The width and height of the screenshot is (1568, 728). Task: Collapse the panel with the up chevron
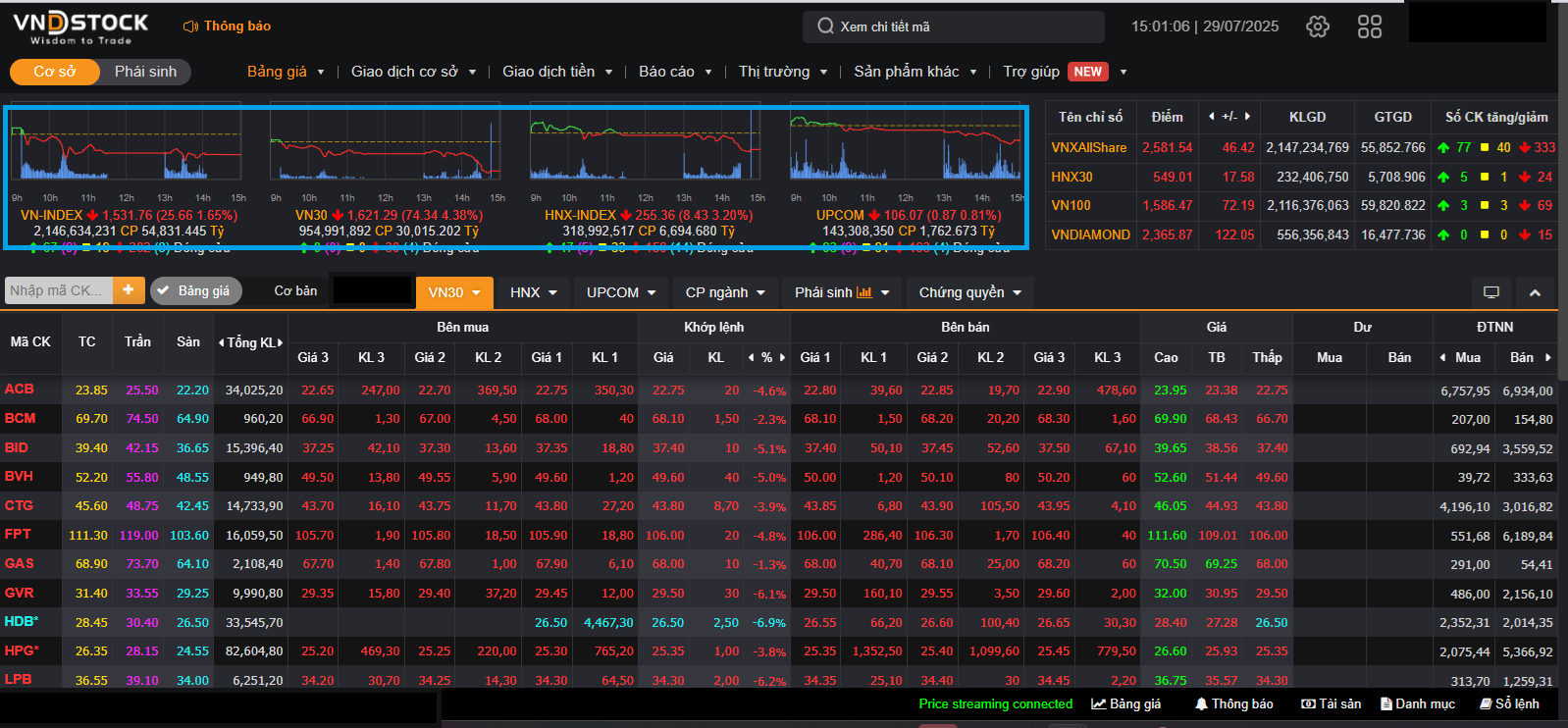(1535, 292)
